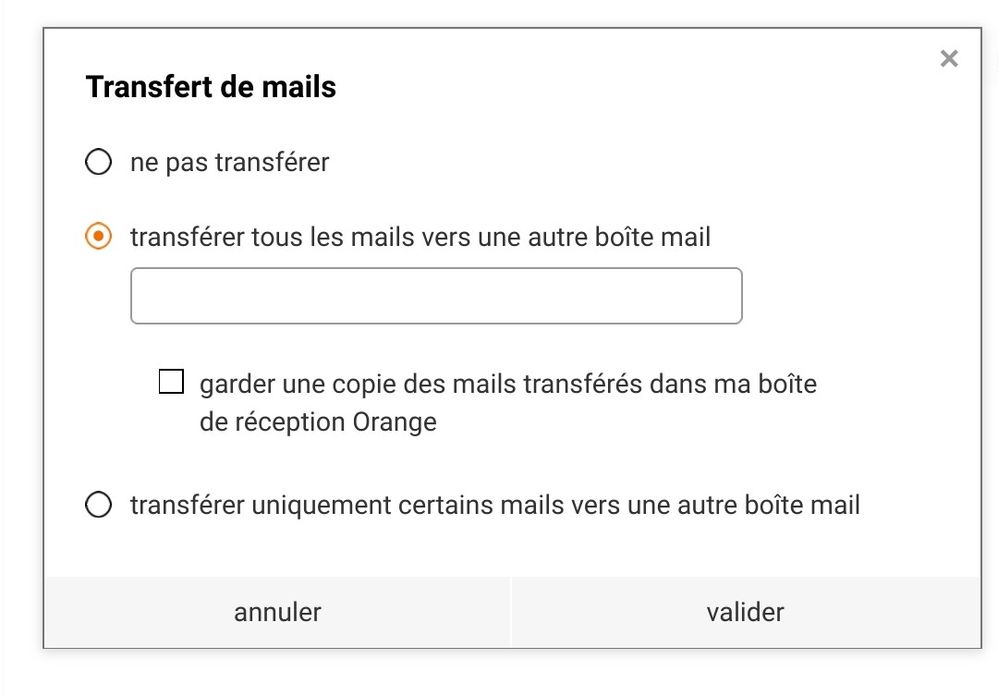The width and height of the screenshot is (998, 697).
Task: Activate the disable forwarding radio button
Action: (x=98, y=161)
